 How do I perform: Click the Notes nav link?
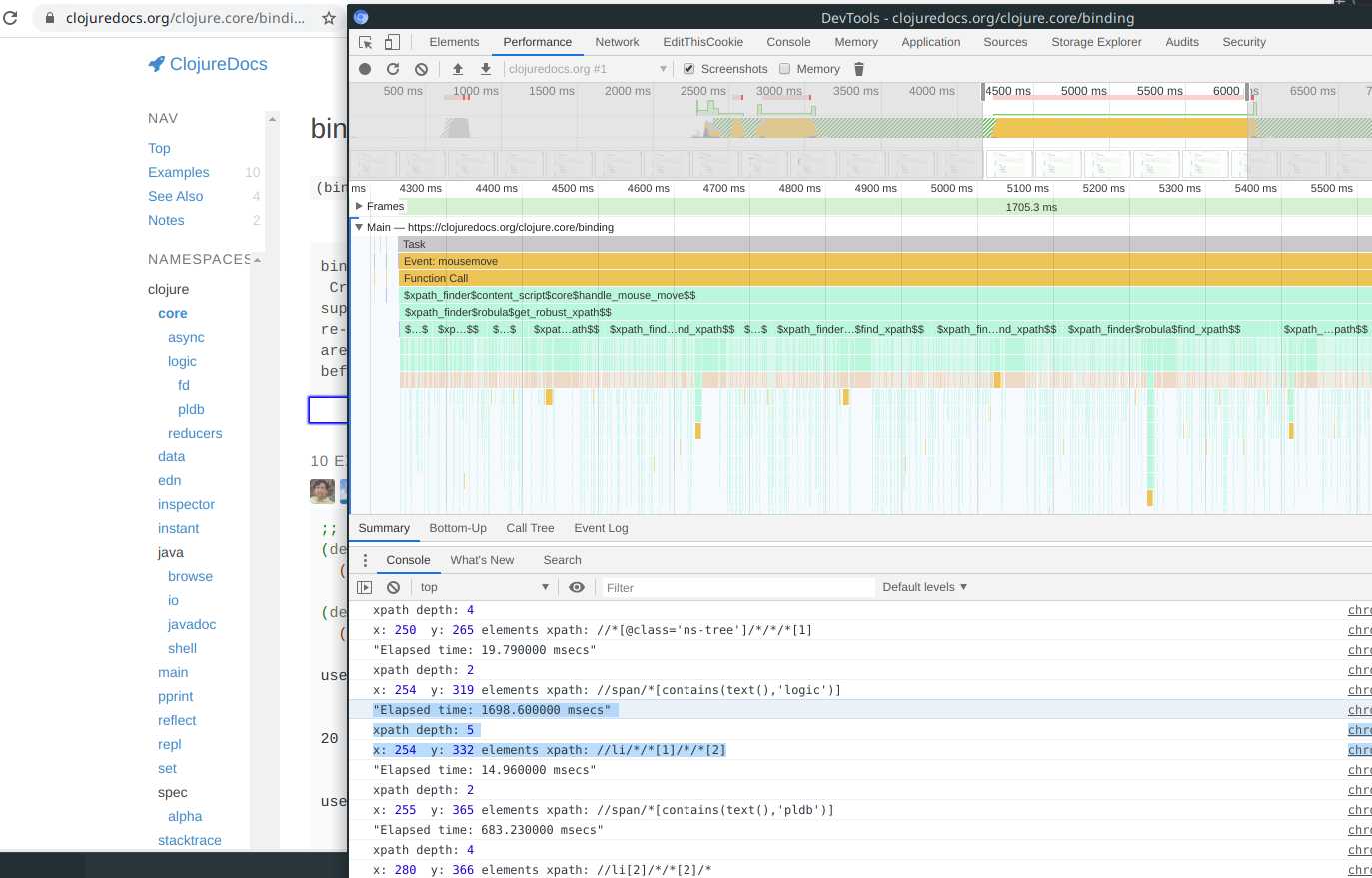pyautogui.click(x=166, y=220)
